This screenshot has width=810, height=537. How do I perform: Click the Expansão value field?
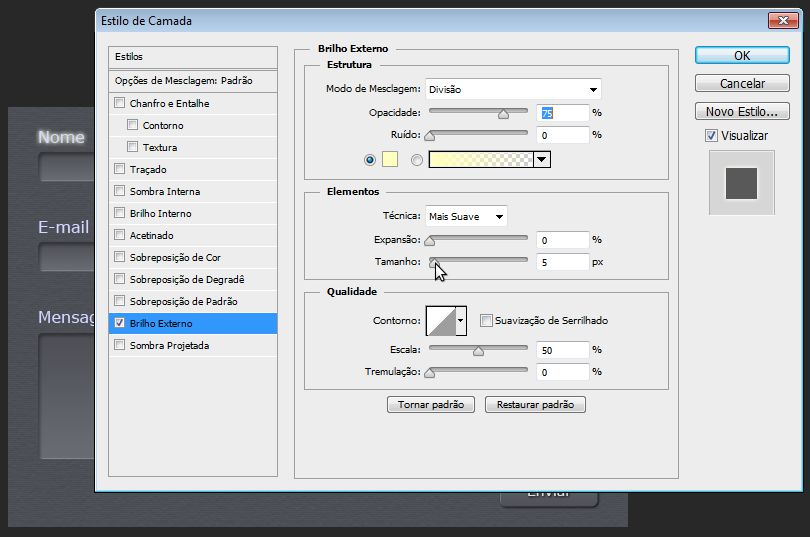click(x=562, y=240)
